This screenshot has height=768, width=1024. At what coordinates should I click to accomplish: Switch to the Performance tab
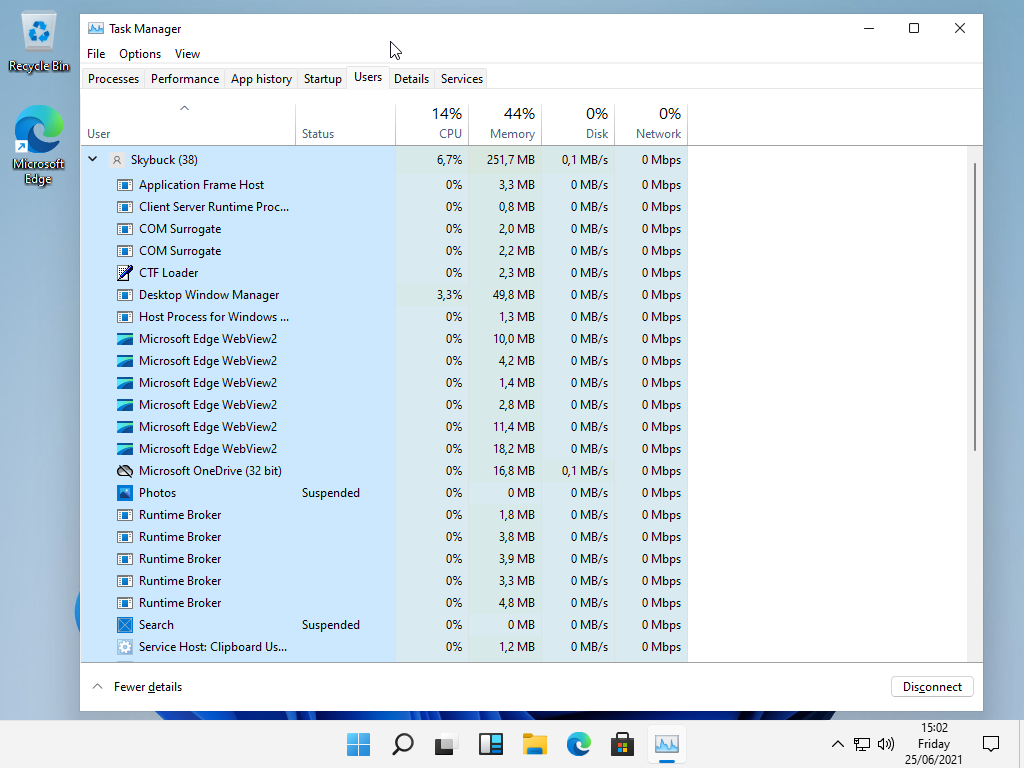(185, 79)
